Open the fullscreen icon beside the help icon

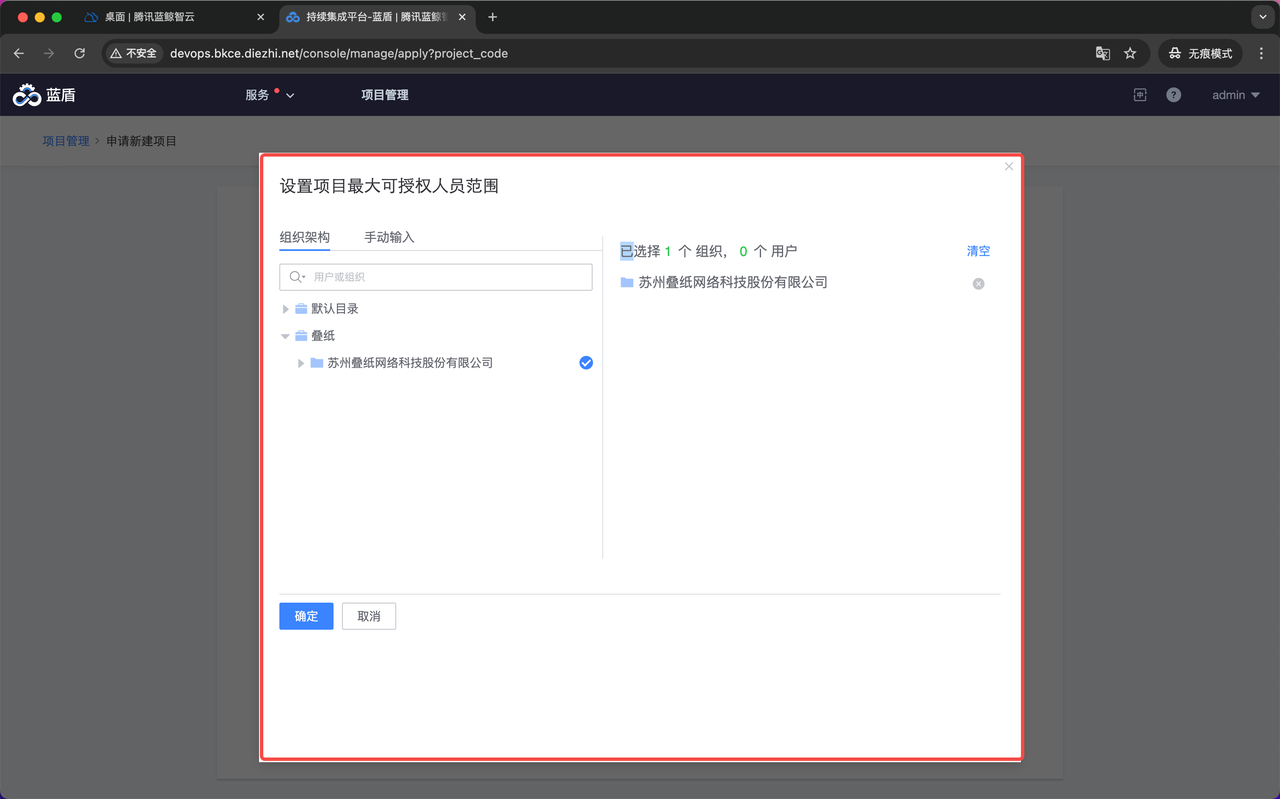[1140, 95]
